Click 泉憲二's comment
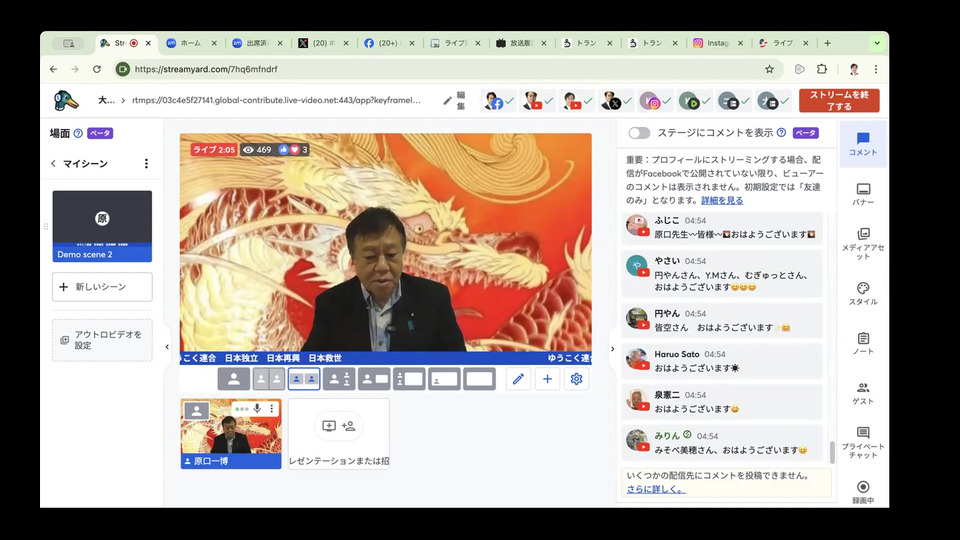The width and height of the screenshot is (960, 540). pos(722,402)
